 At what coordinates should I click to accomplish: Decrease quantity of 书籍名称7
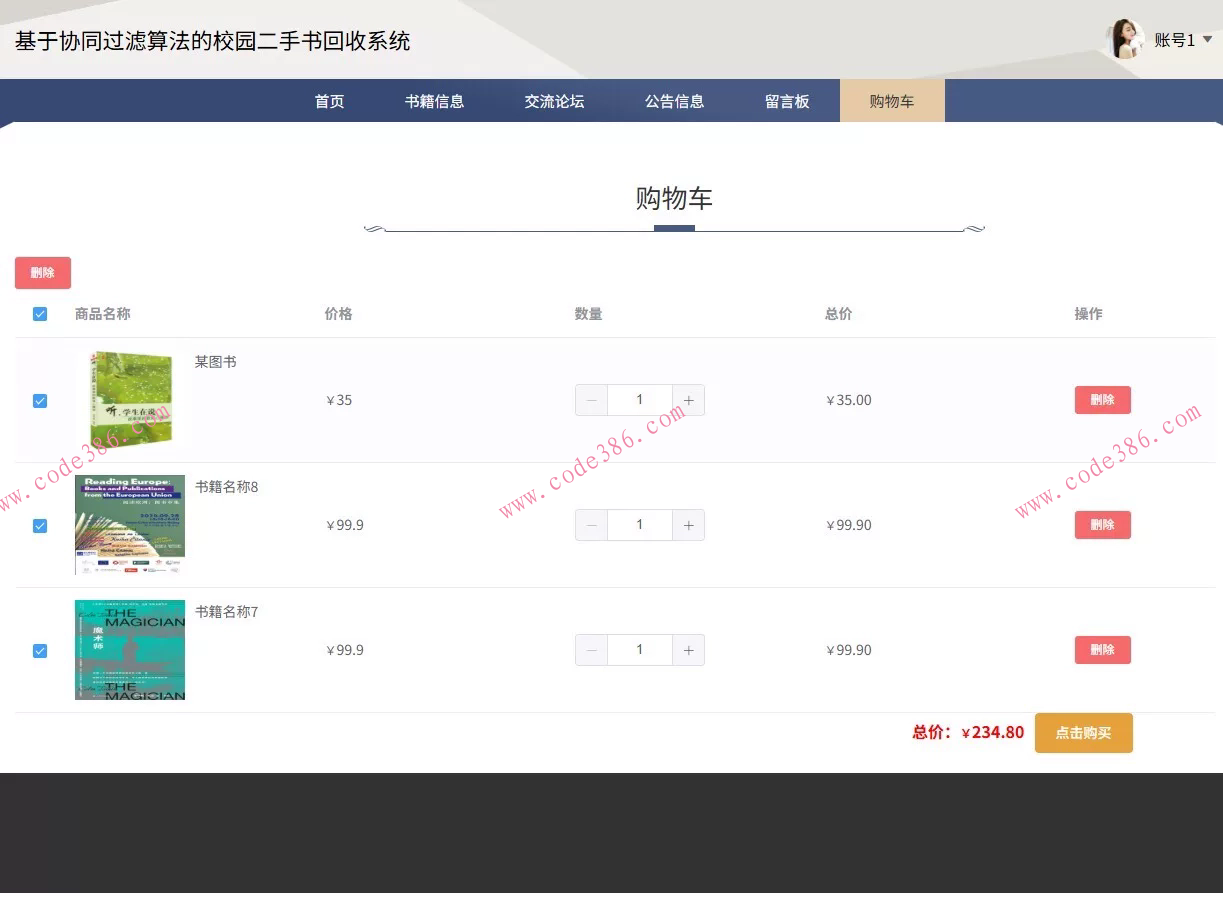click(x=591, y=650)
